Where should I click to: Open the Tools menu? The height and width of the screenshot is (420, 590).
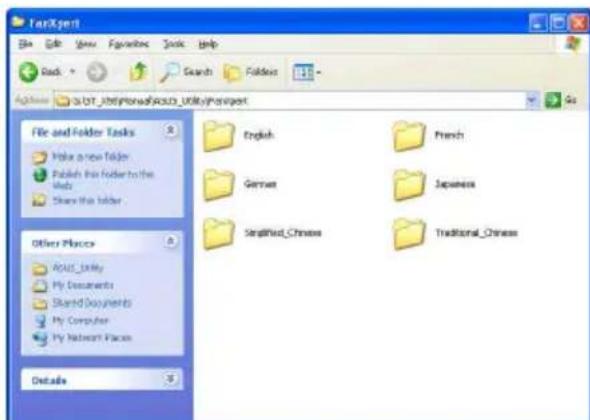click(174, 44)
